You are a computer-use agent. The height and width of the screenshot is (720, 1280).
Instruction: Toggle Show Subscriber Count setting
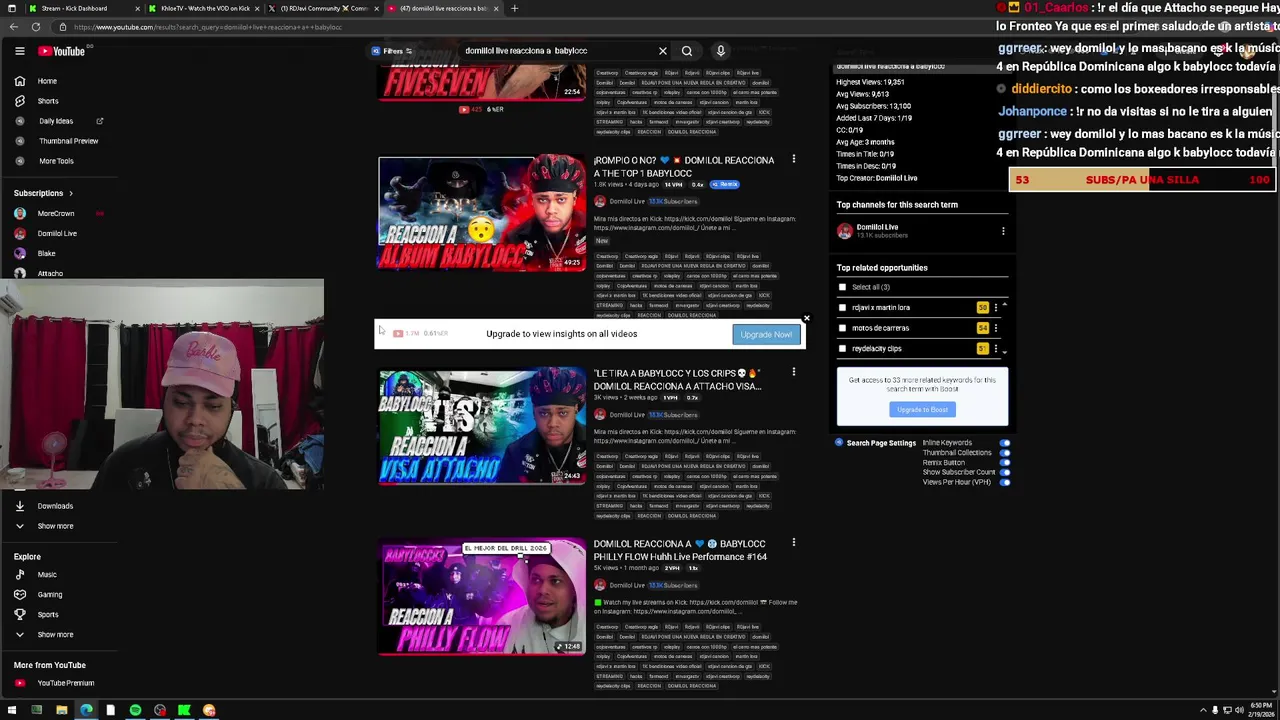click(1004, 472)
